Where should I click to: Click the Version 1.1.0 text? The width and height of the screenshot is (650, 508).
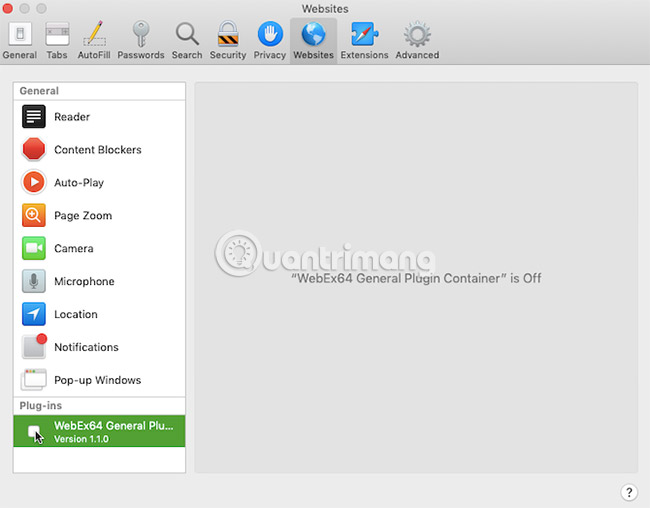(x=82, y=439)
